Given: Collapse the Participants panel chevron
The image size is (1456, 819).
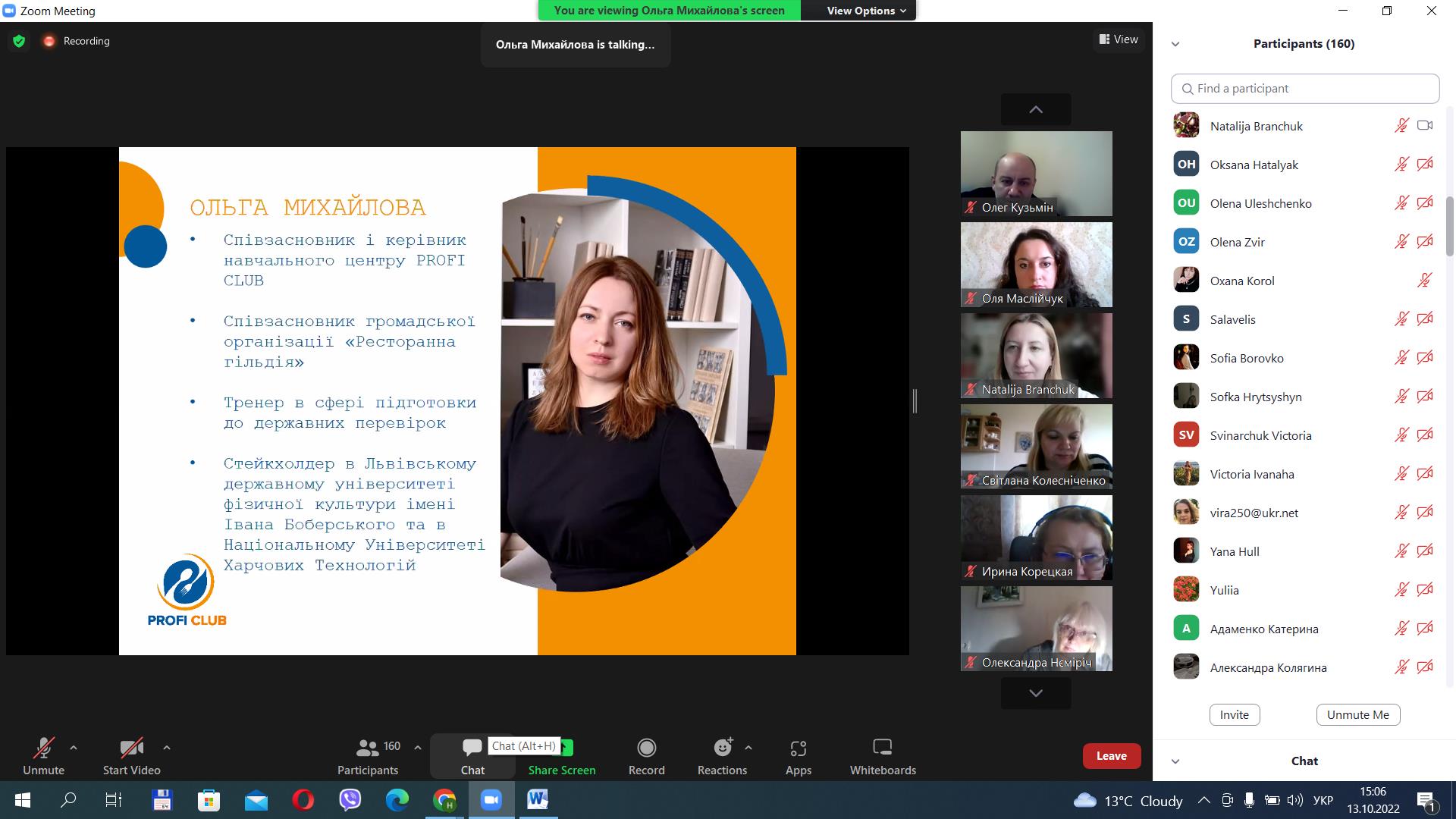Looking at the screenshot, I should pos(1175,44).
